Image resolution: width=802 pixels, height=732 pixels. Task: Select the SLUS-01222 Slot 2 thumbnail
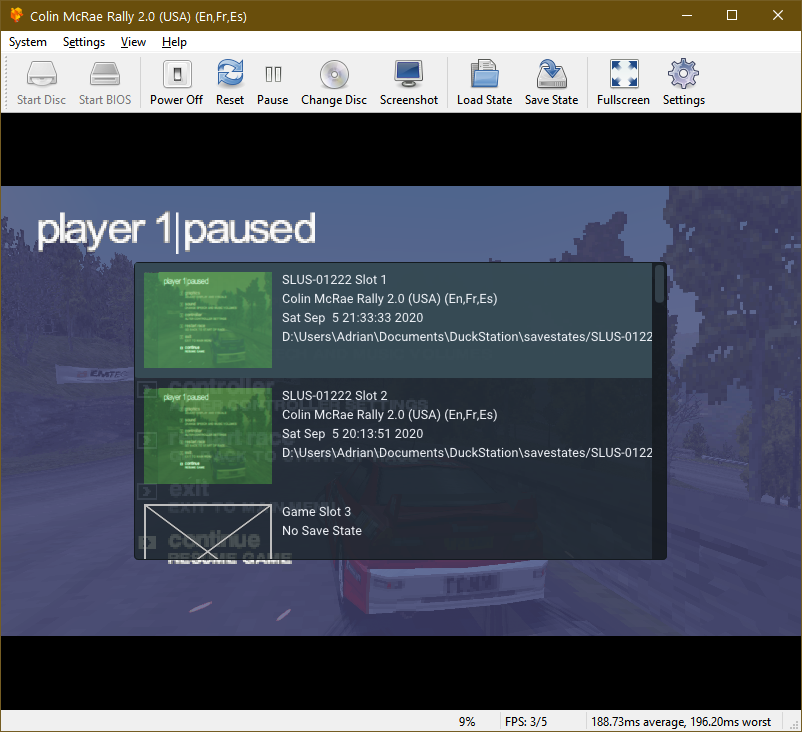click(x=208, y=436)
